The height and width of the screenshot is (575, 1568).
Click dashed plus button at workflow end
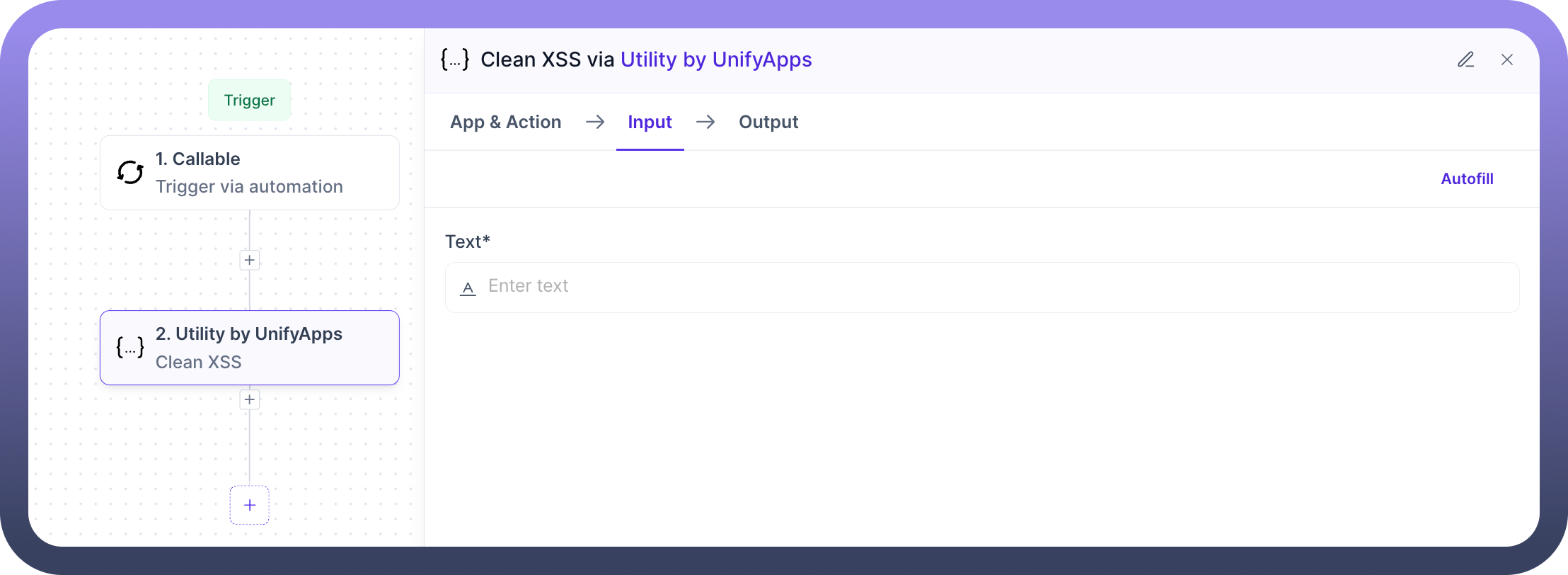point(249,505)
